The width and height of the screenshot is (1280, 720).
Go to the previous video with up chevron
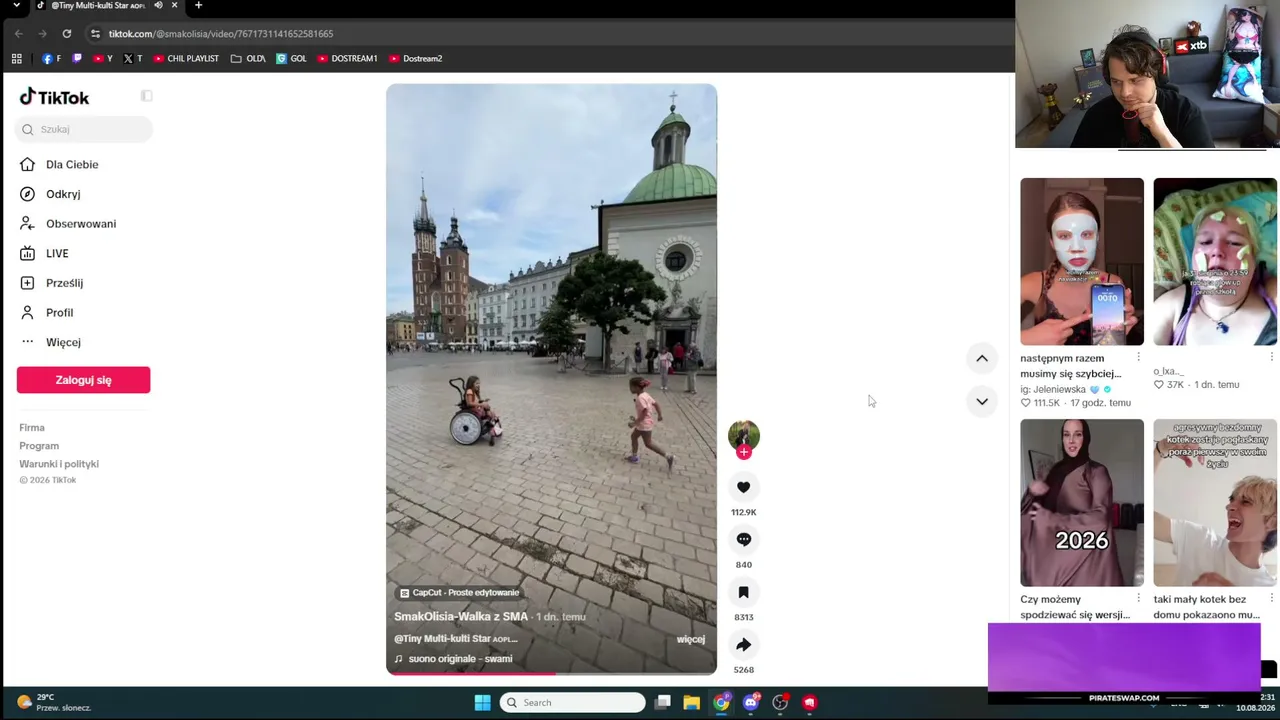[x=982, y=358]
